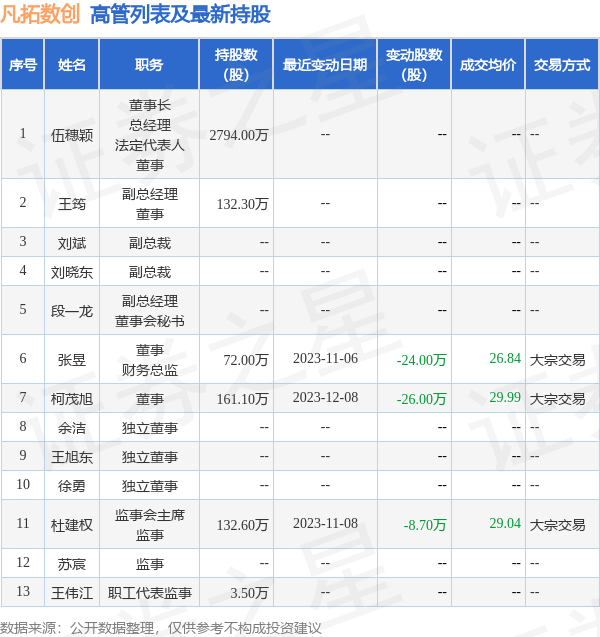Screen dimensions: 600x637
Task: Select the 变动股数(股) column header
Action: (414, 65)
